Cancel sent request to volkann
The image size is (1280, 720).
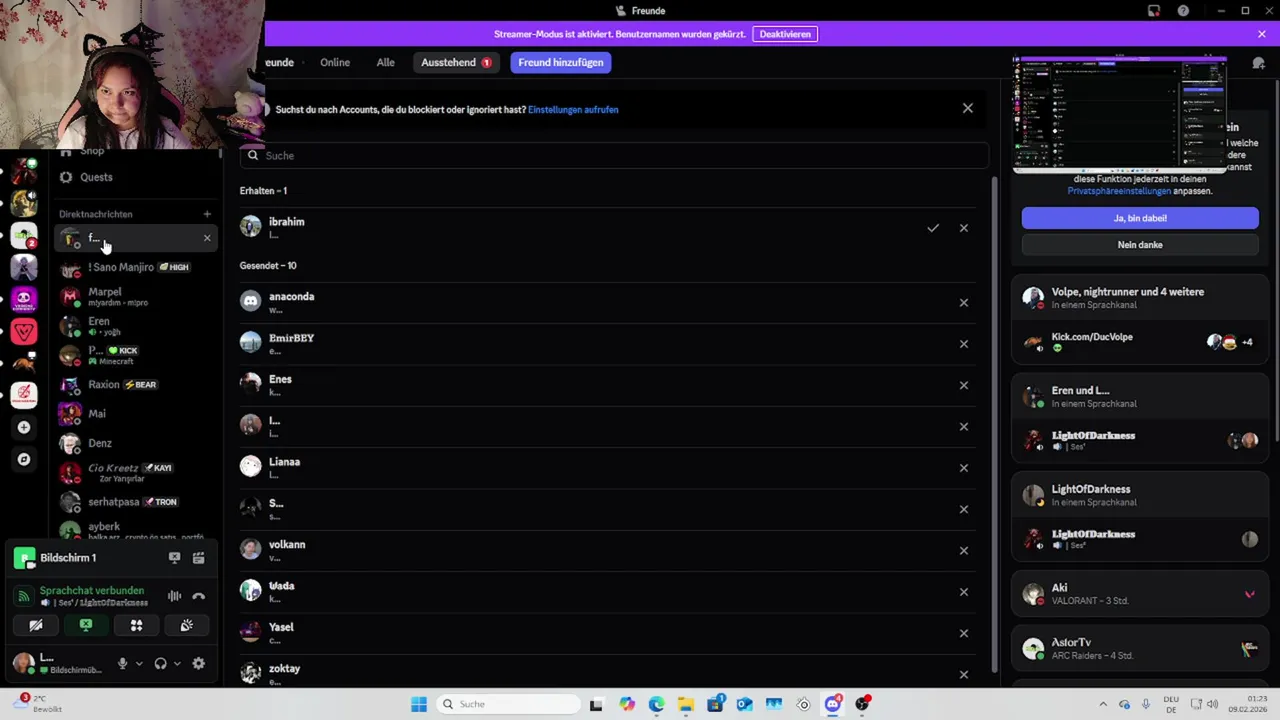(964, 551)
